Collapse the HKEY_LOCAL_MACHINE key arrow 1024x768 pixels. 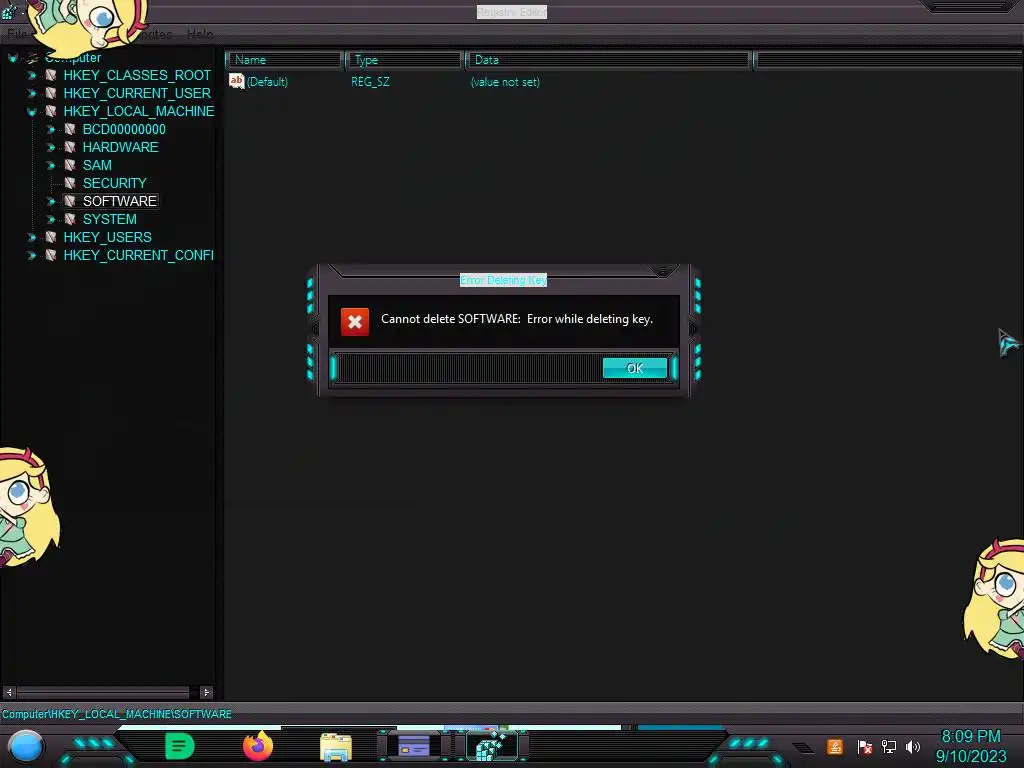click(x=31, y=112)
